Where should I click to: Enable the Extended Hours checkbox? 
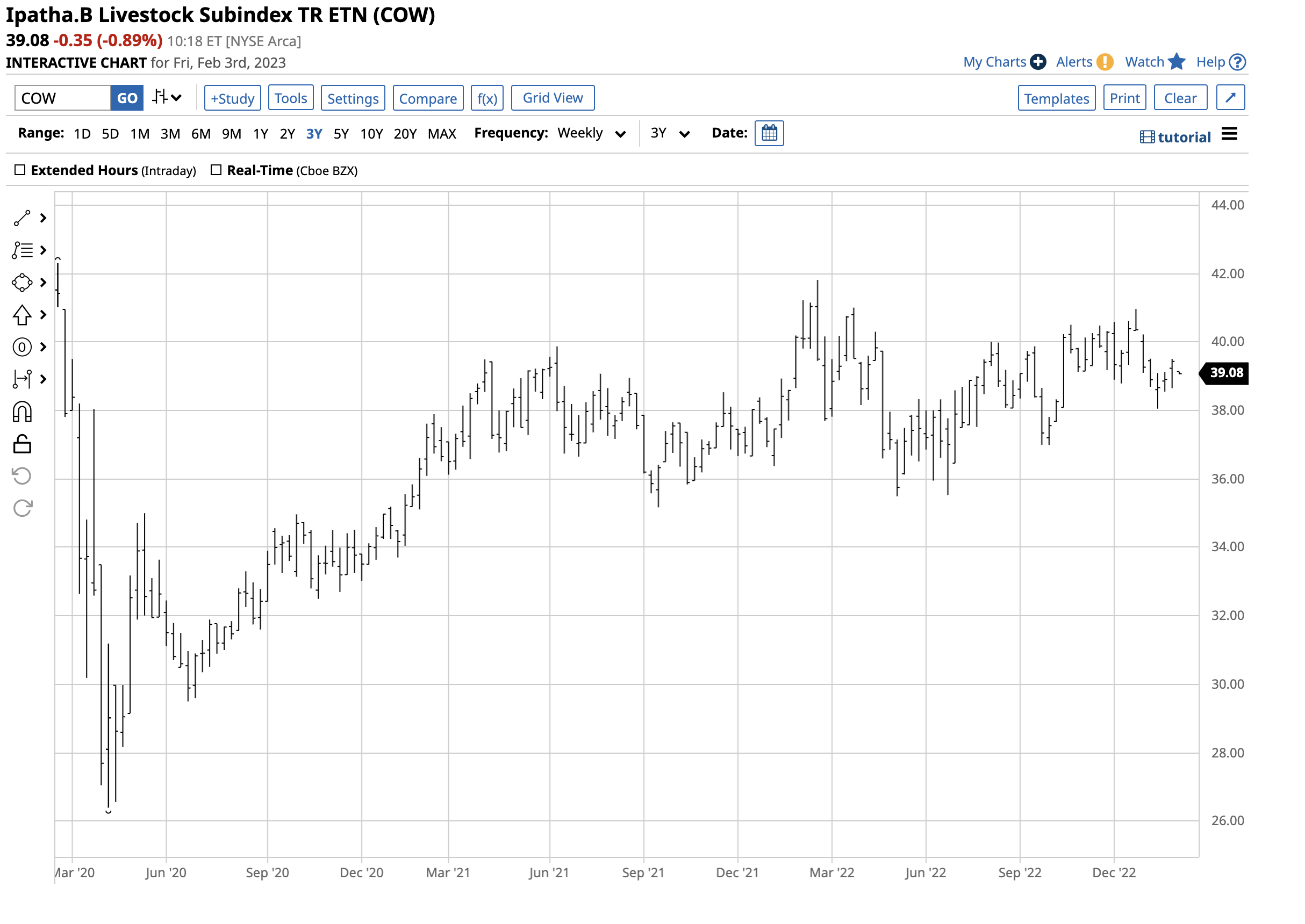coord(20,170)
